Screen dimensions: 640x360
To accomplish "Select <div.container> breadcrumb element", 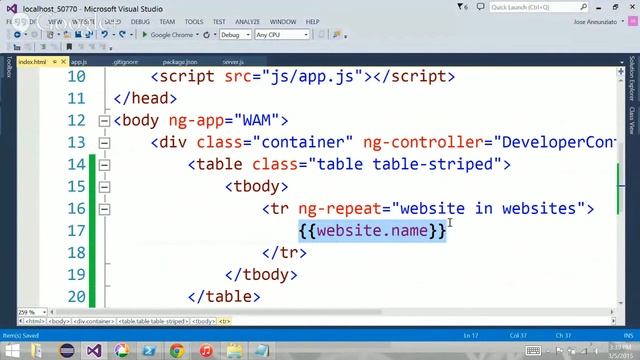I will (94, 322).
